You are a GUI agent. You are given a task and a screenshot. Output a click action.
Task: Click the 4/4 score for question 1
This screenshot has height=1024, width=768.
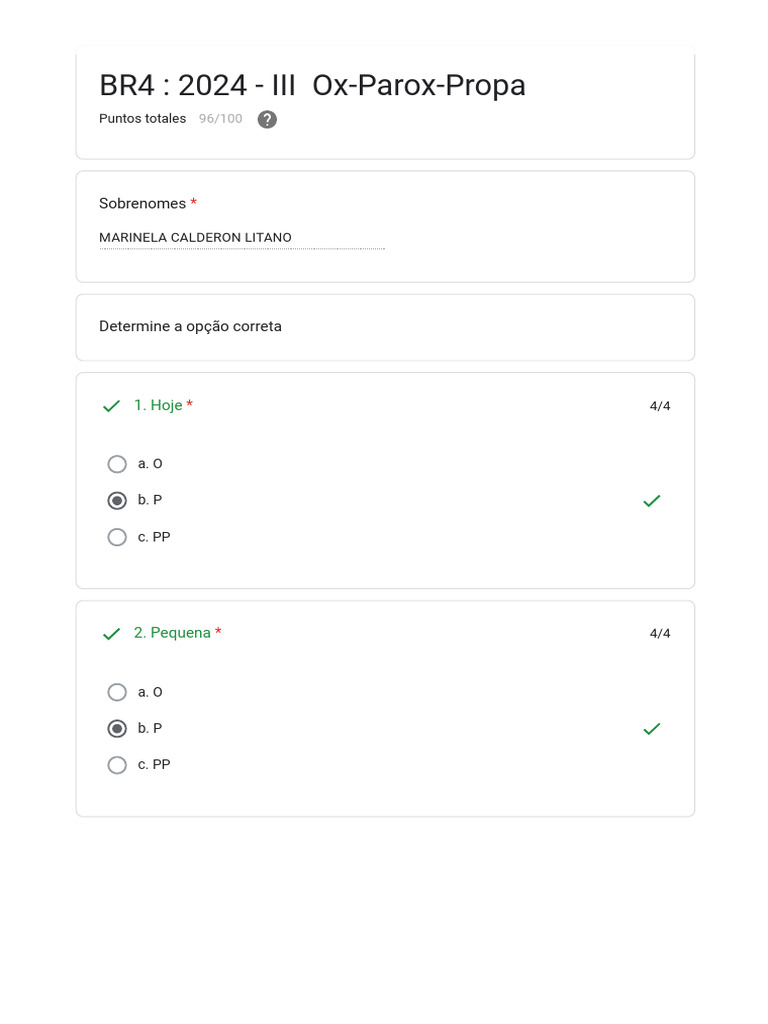point(660,406)
